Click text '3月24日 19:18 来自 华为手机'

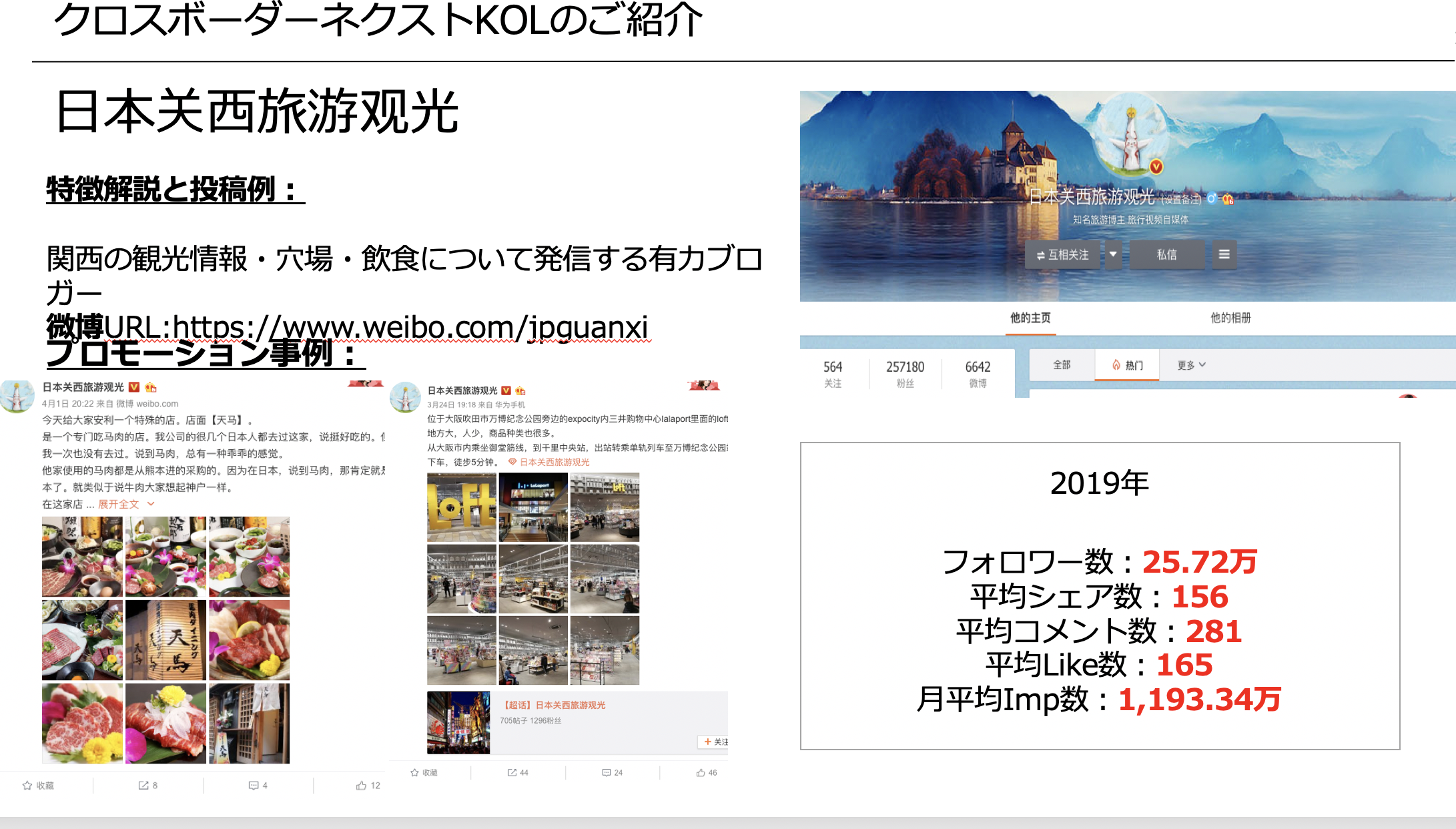[476, 404]
